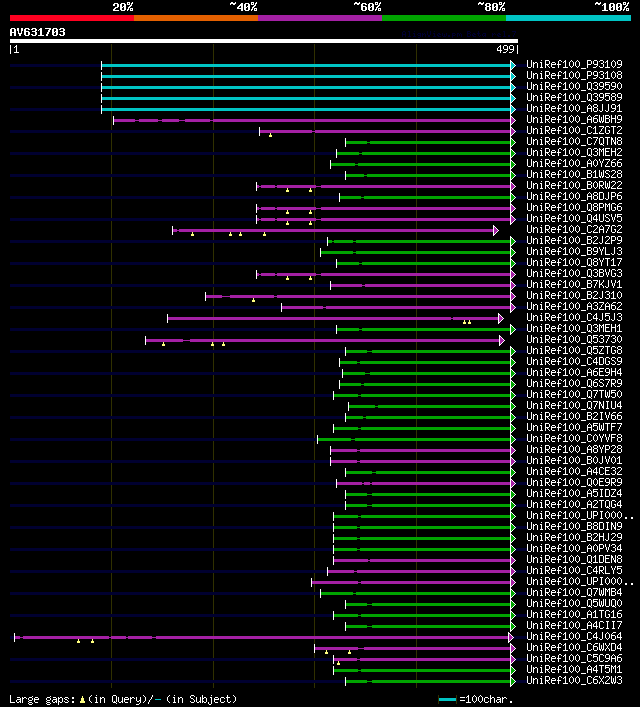Select the UniRef100_C6WXD4 label
Screen dimensions: 640x707
tap(574, 647)
